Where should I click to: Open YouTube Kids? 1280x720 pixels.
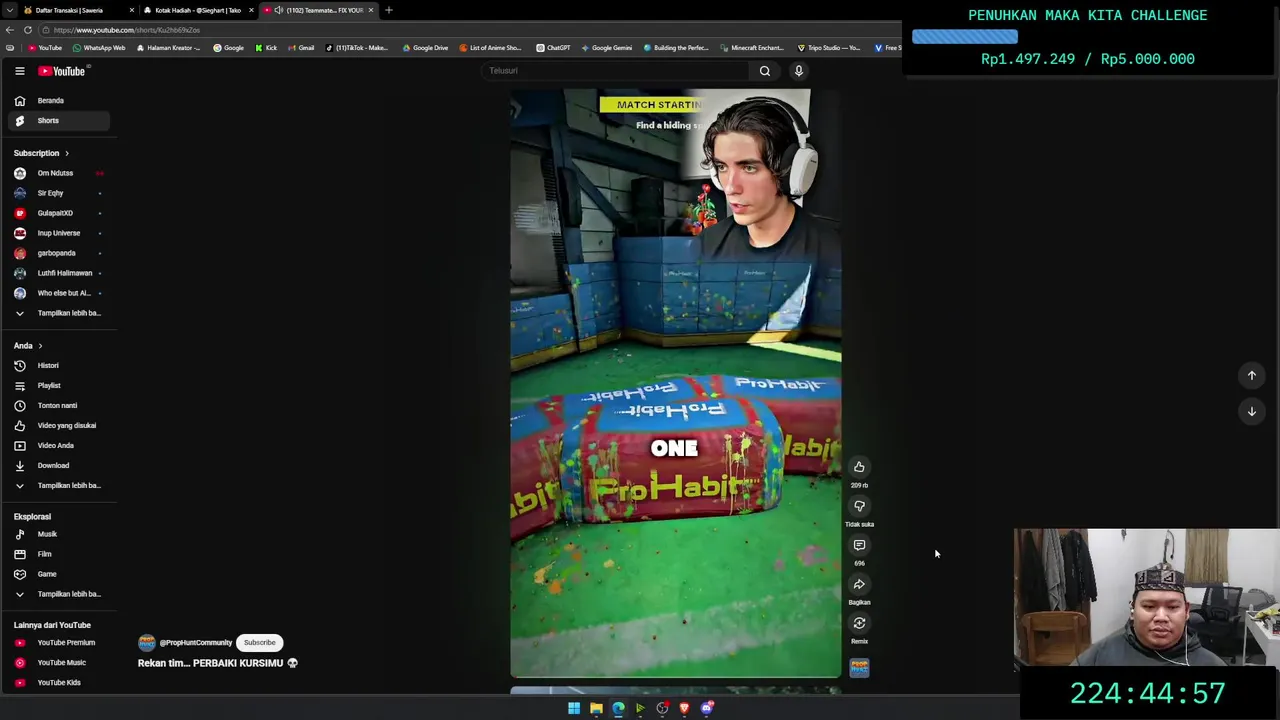click(59, 683)
